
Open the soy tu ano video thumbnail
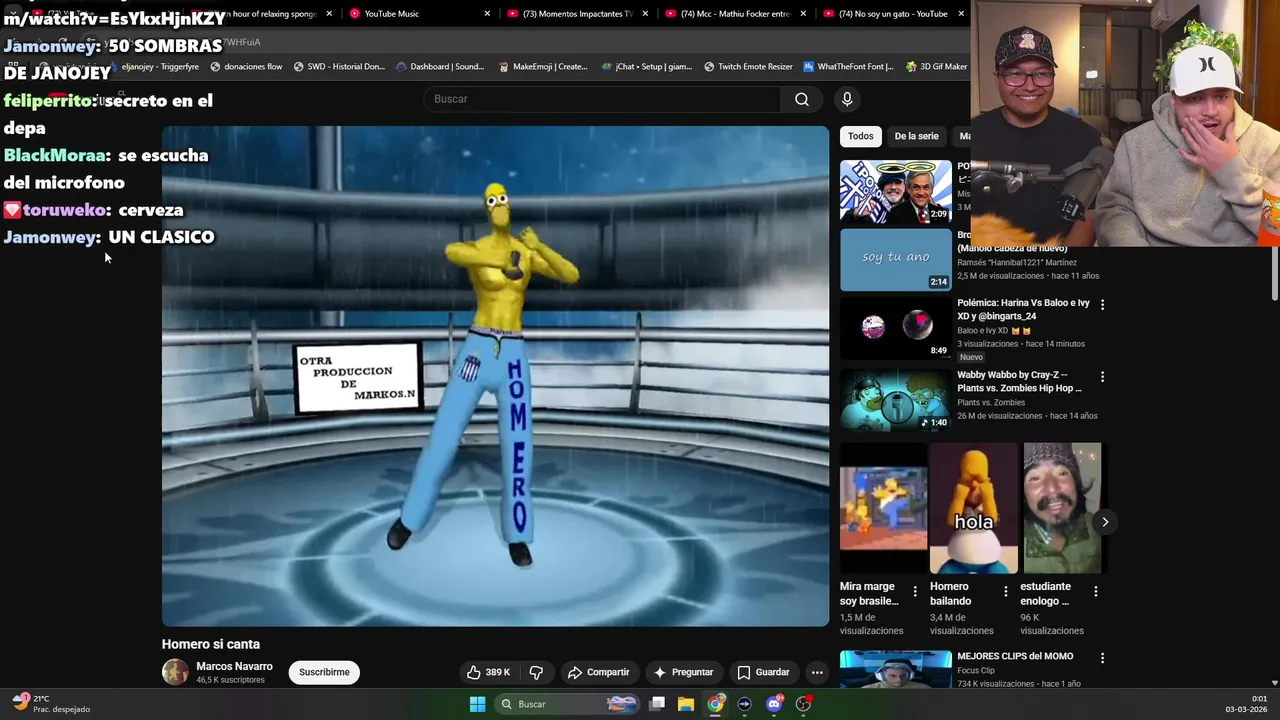coord(896,260)
